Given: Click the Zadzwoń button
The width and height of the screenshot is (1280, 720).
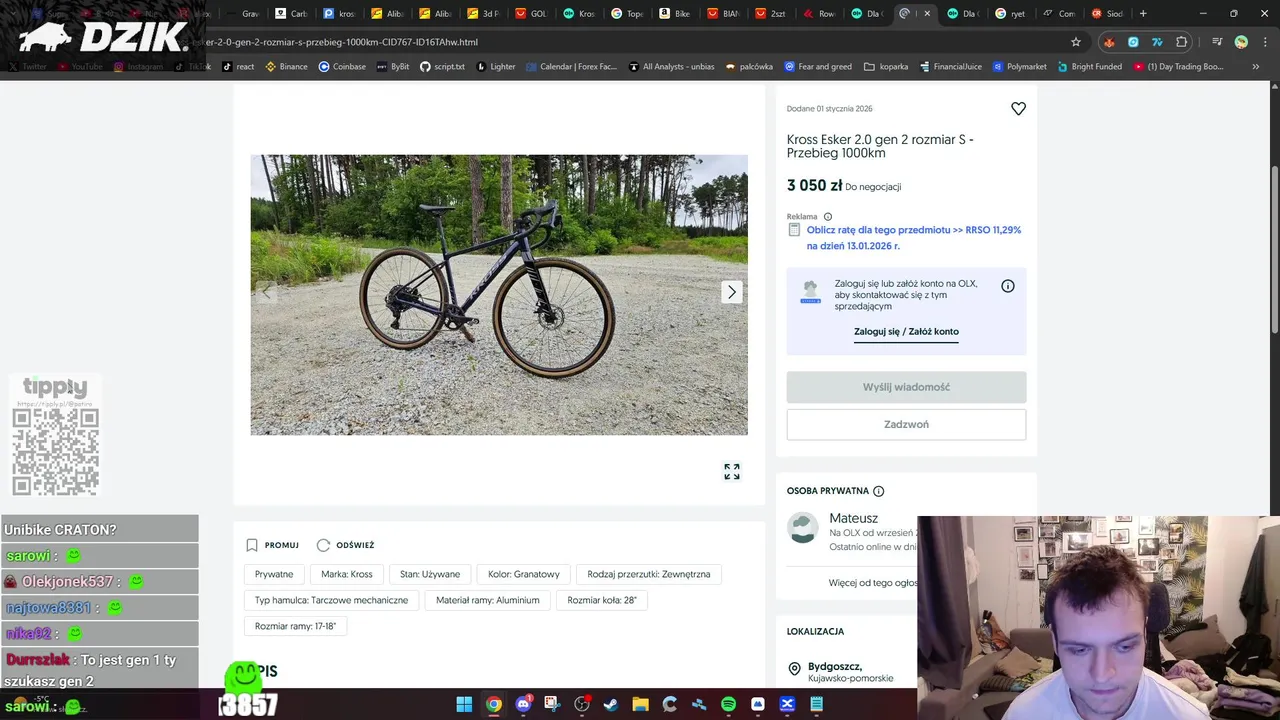Looking at the screenshot, I should [x=906, y=424].
